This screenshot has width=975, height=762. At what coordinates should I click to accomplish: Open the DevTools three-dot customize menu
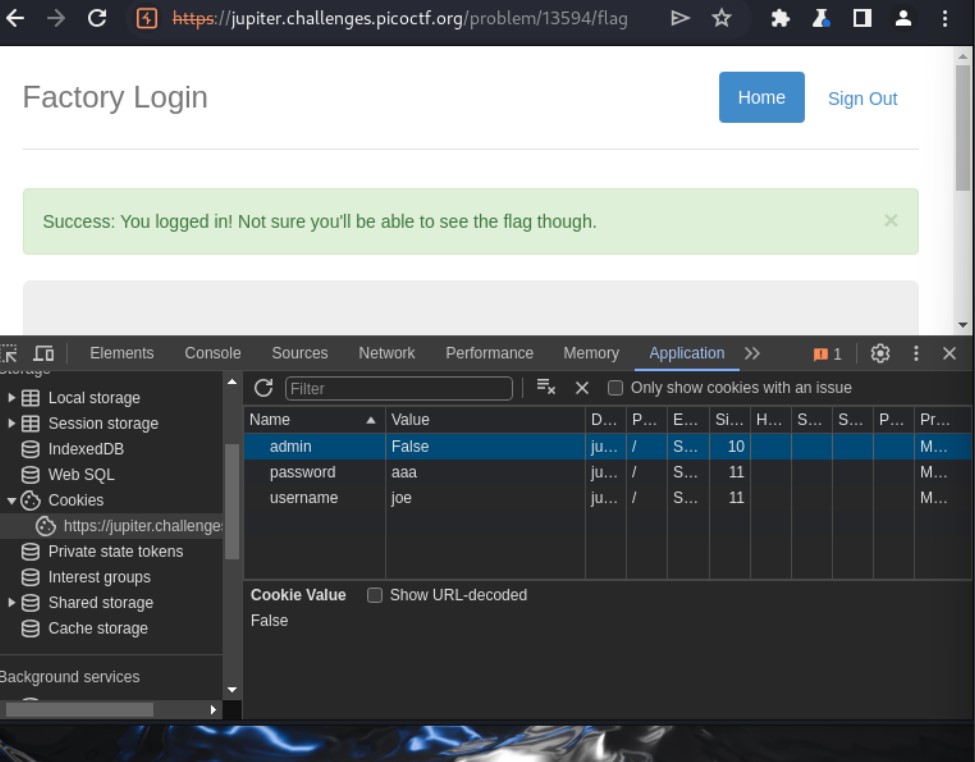pos(916,353)
